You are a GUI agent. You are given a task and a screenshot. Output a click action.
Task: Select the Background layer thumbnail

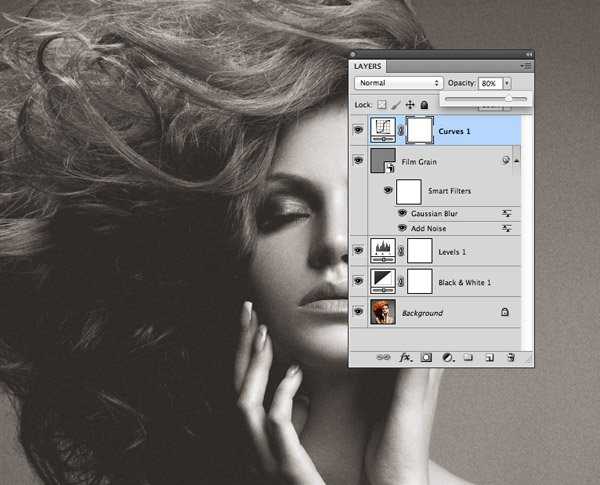pyautogui.click(x=382, y=312)
